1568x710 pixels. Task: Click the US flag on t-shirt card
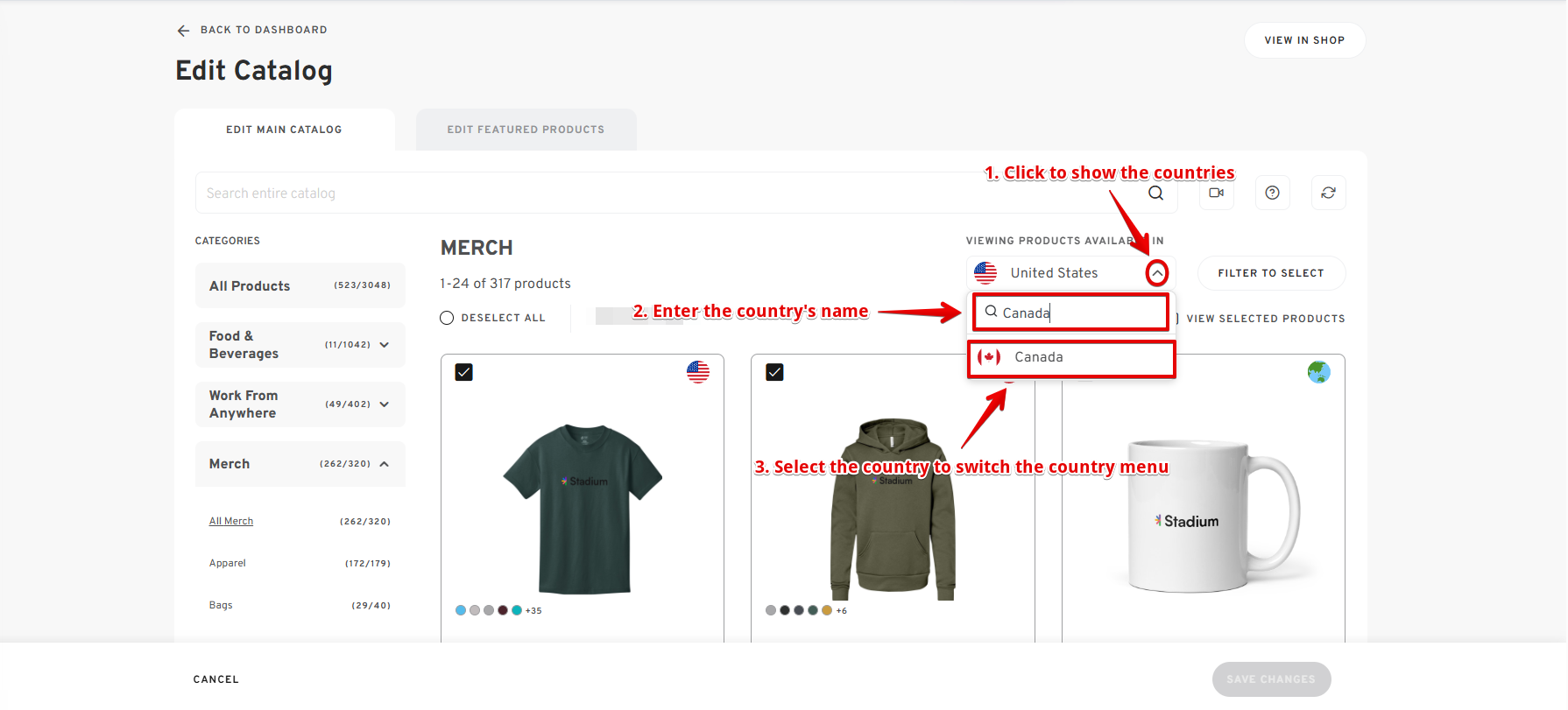click(x=698, y=372)
